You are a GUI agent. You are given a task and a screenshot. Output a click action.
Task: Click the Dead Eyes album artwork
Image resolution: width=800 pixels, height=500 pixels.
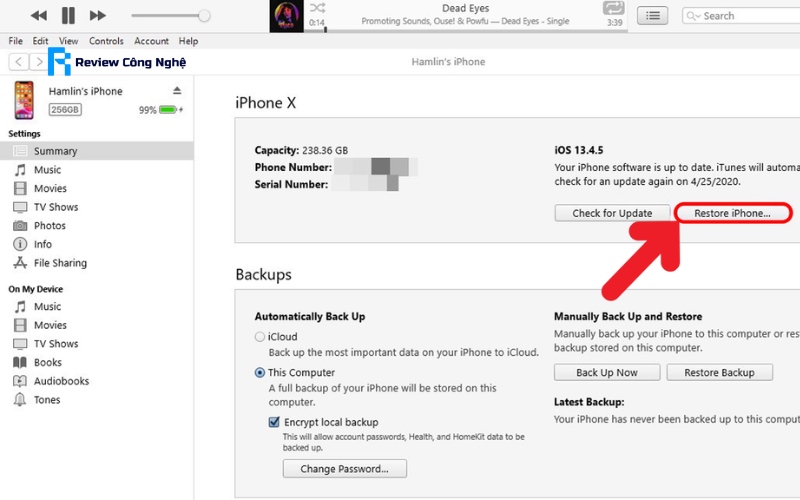[287, 16]
